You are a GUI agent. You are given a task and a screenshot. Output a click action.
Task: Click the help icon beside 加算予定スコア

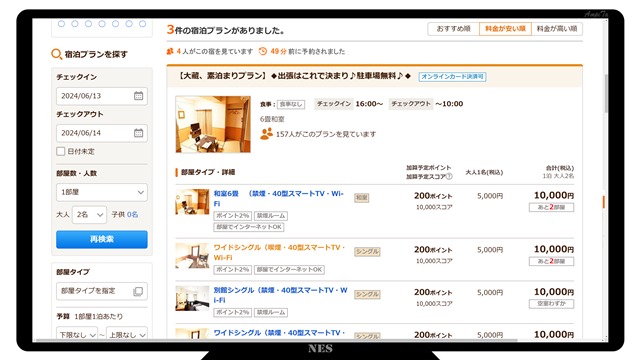(449, 177)
